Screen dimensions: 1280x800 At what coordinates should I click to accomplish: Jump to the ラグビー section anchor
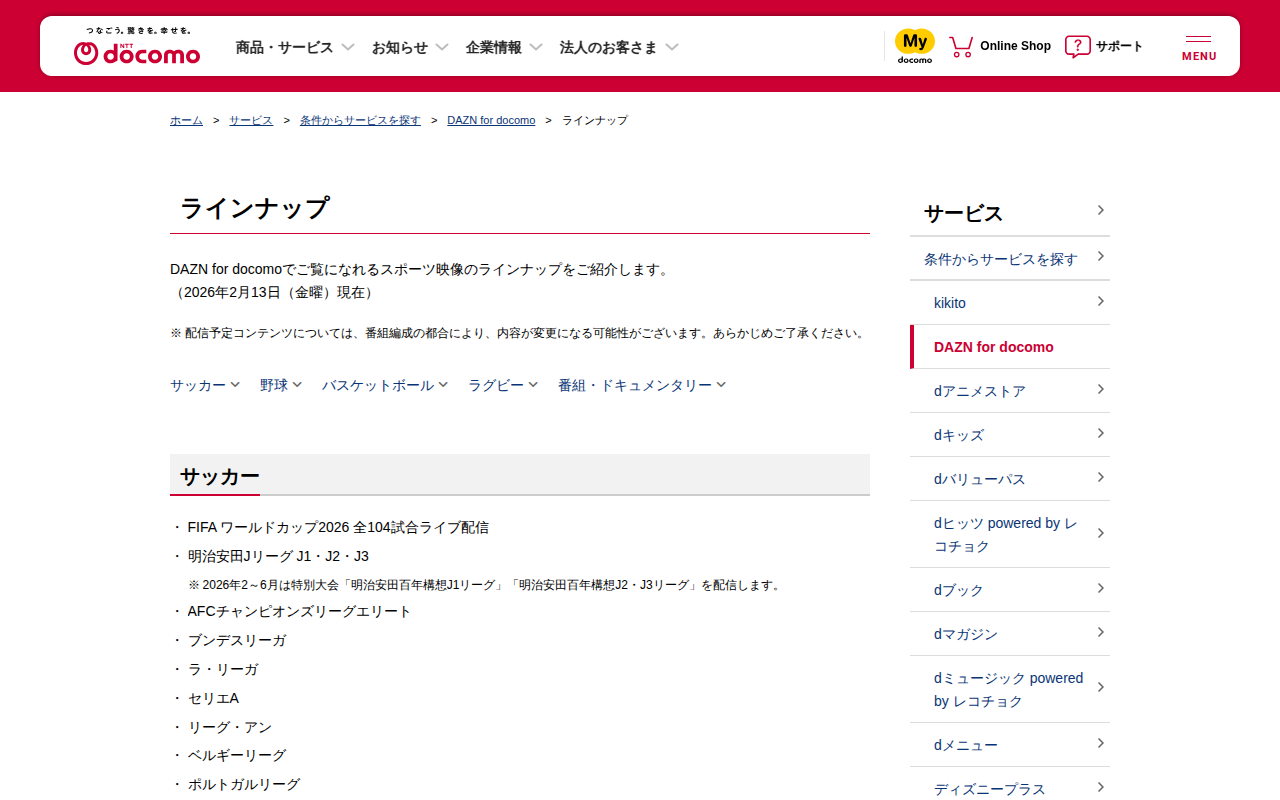503,385
